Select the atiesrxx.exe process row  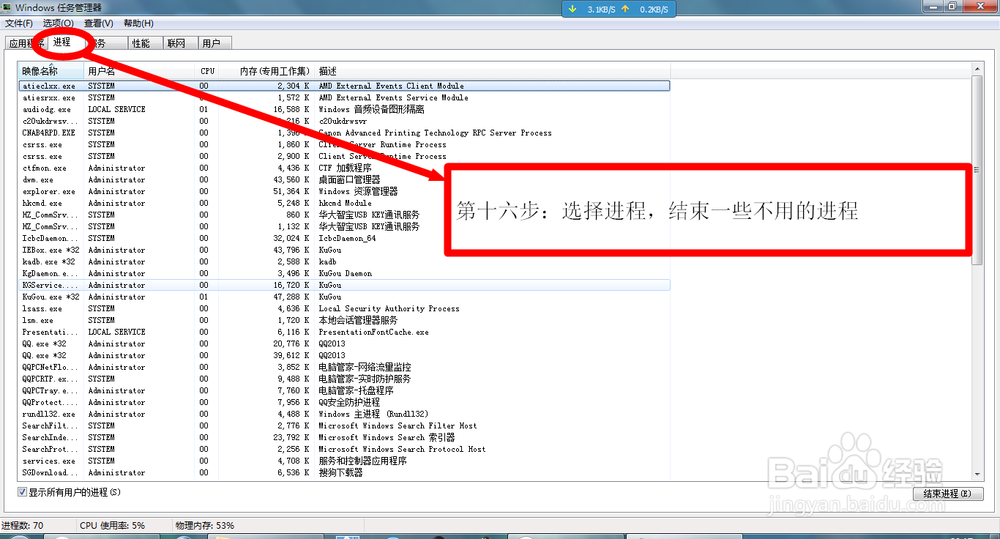(x=344, y=98)
